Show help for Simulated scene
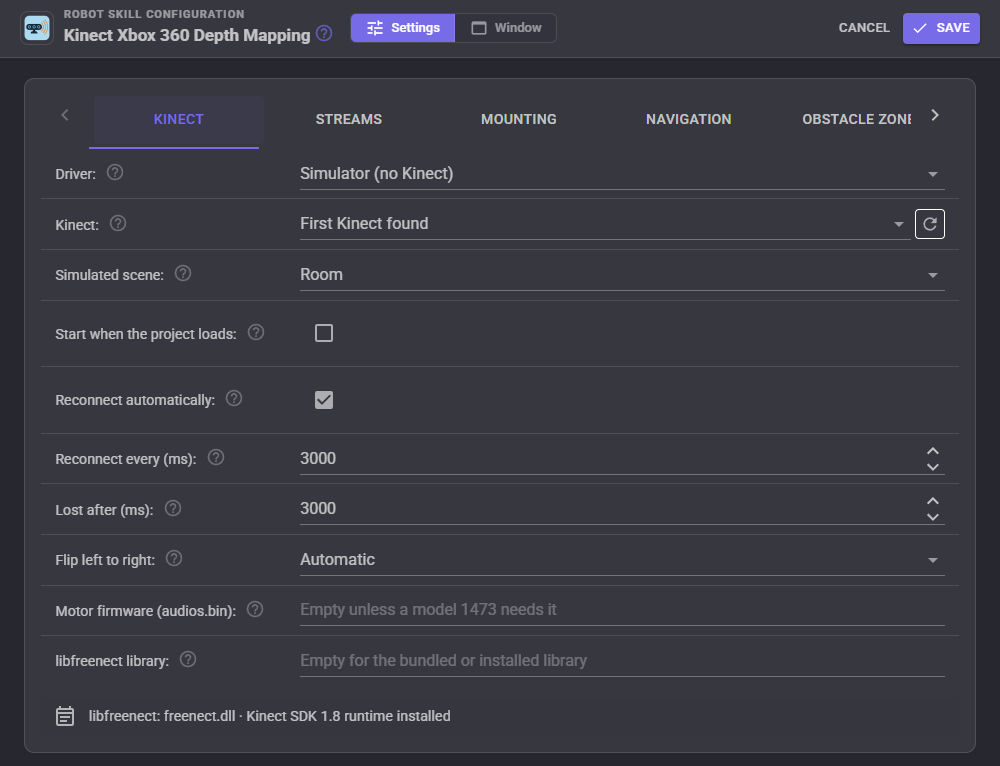 tap(183, 274)
